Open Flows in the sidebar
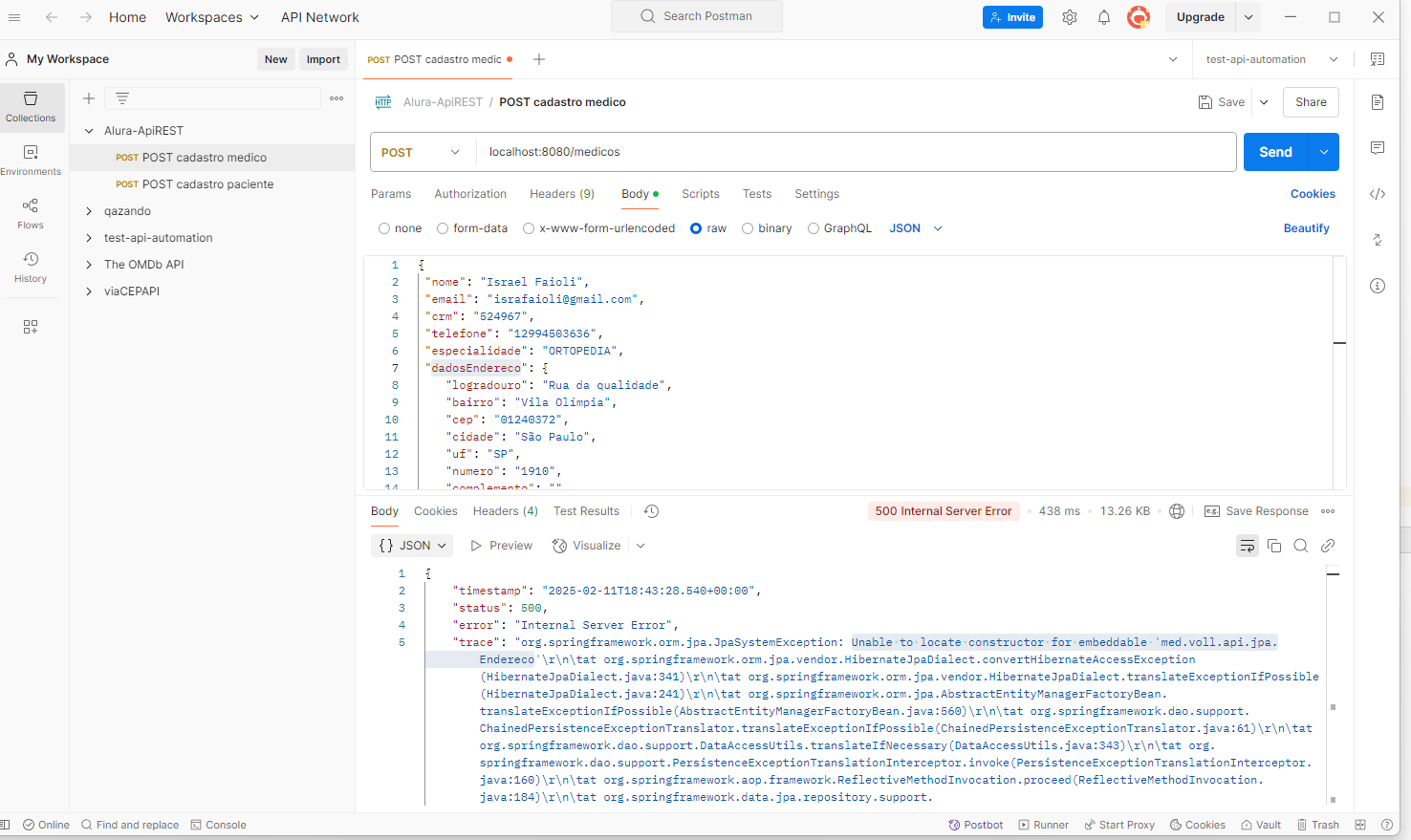1411x840 pixels. tap(31, 213)
